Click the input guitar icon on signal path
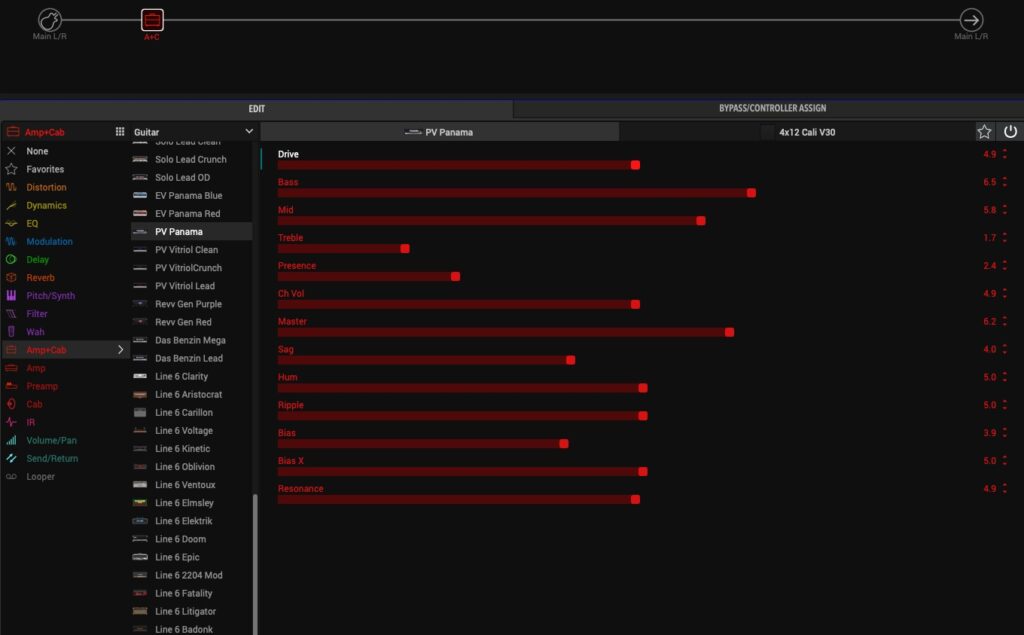1024x635 pixels. (x=50, y=20)
